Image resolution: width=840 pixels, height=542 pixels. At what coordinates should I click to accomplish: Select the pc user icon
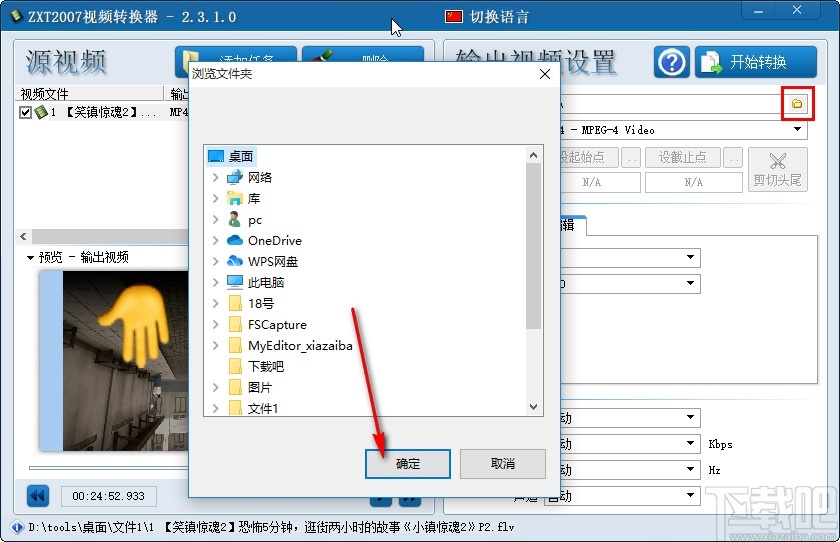pos(235,220)
